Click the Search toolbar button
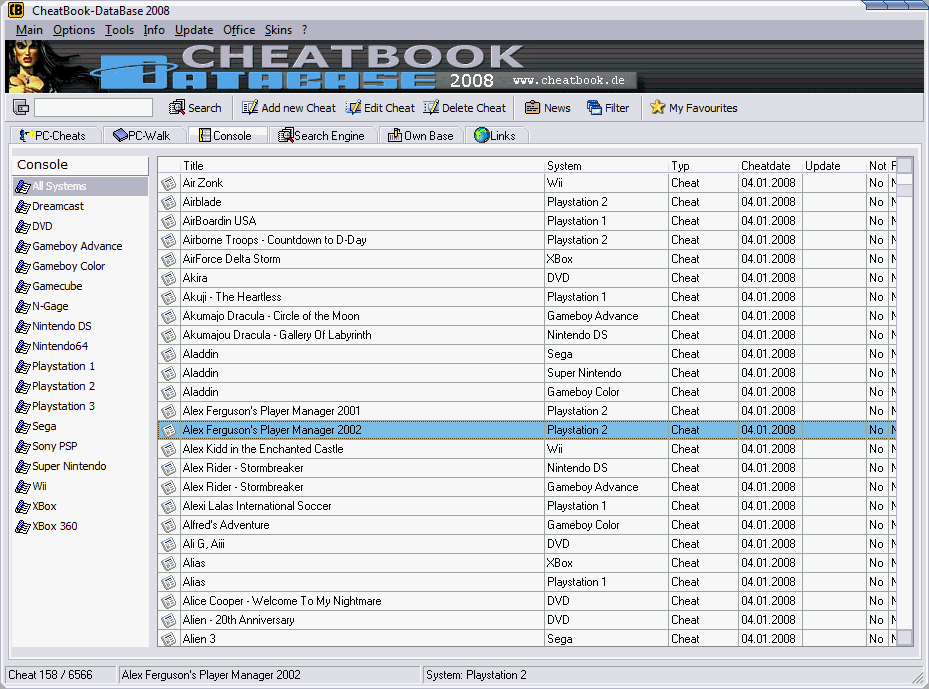 pyautogui.click(x=195, y=108)
